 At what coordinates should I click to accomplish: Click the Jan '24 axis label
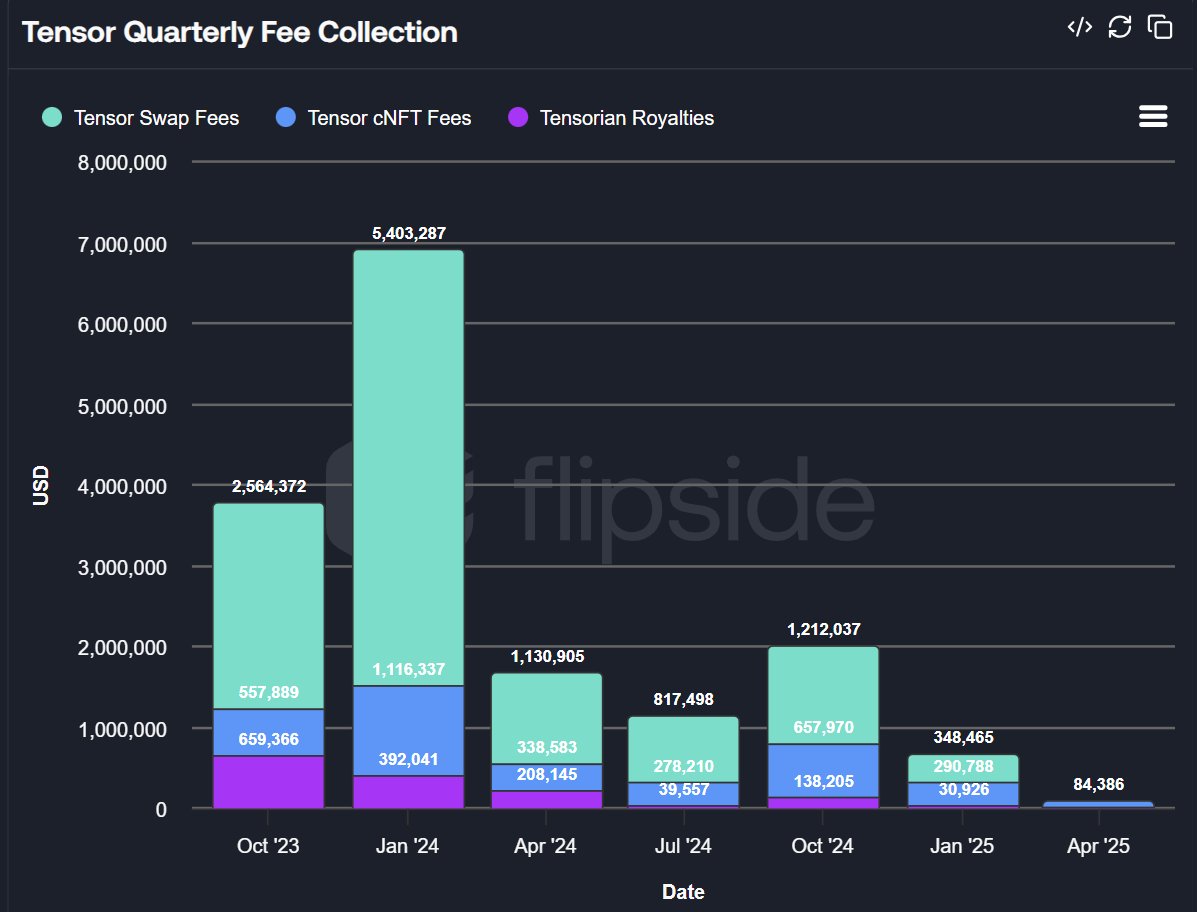(408, 846)
